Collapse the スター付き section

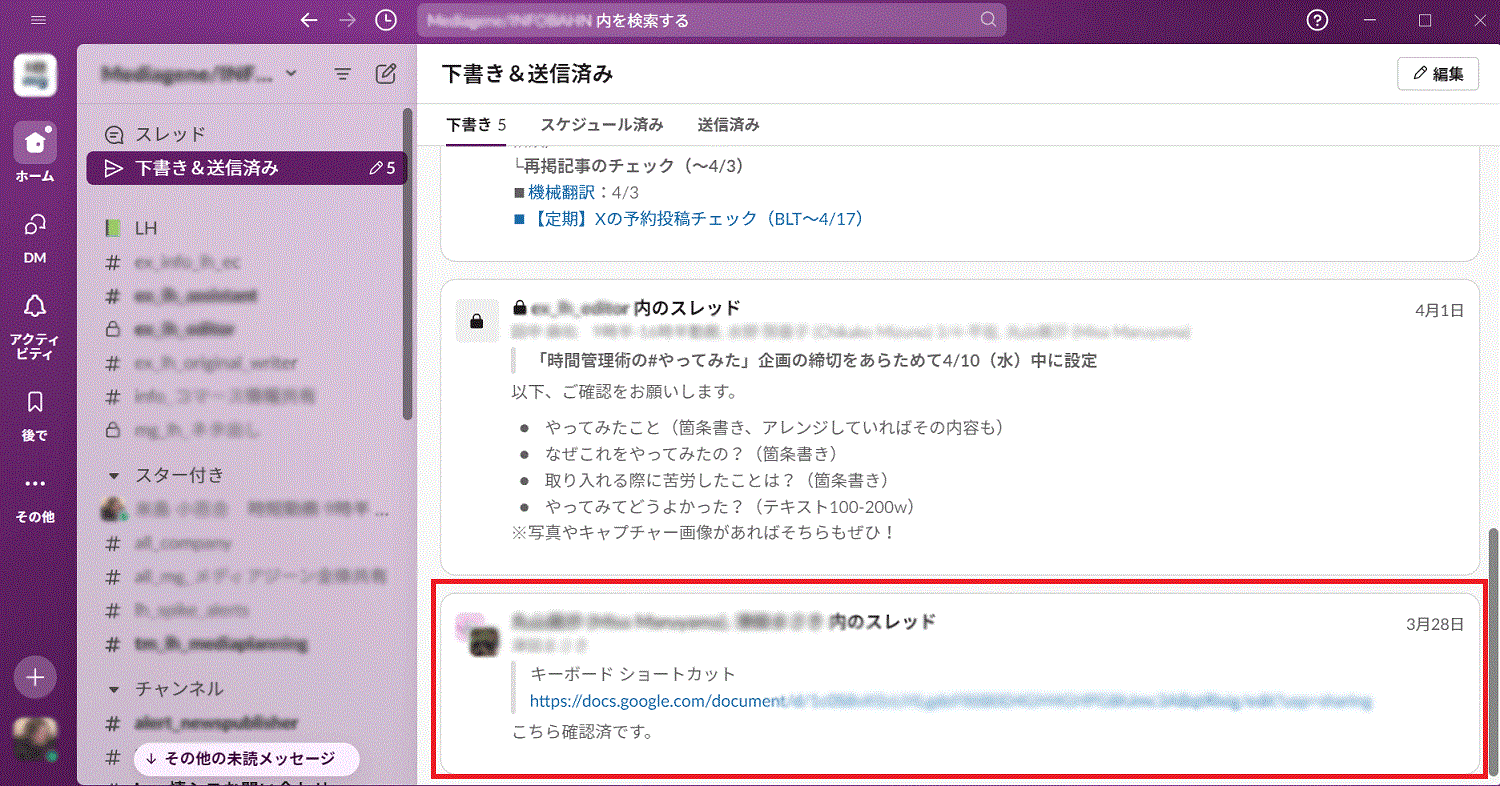click(x=114, y=475)
